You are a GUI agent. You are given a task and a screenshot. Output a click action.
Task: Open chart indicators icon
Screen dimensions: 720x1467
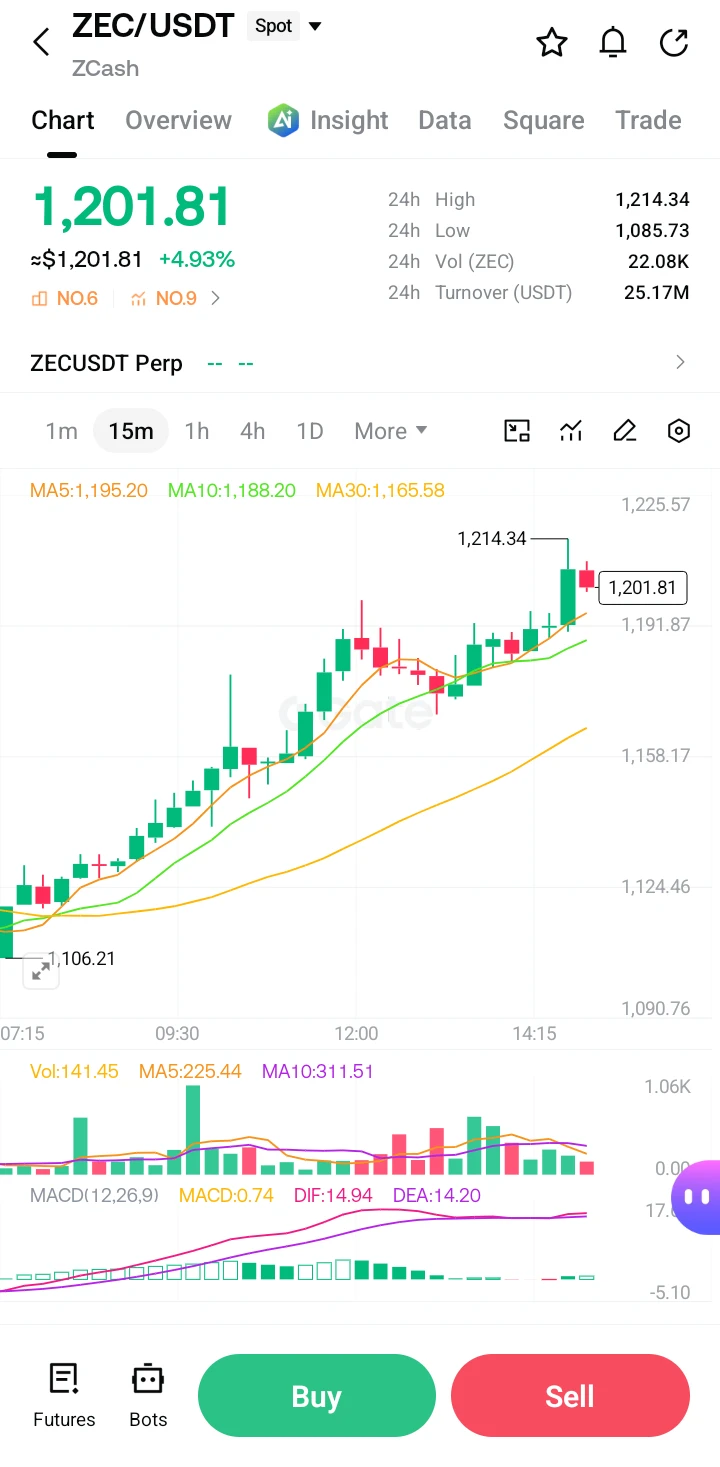point(571,431)
